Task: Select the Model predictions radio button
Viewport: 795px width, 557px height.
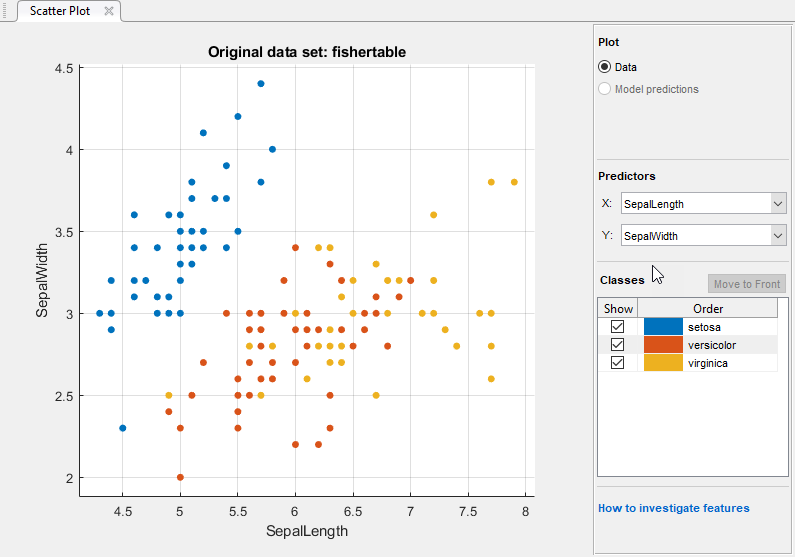Action: pyautogui.click(x=604, y=89)
